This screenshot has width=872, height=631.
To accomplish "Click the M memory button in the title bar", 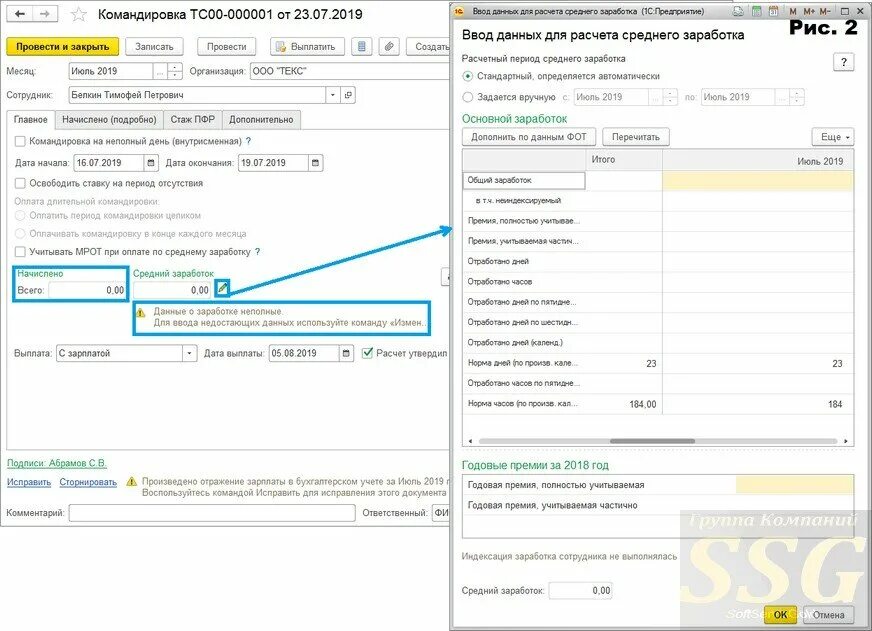I will point(793,11).
